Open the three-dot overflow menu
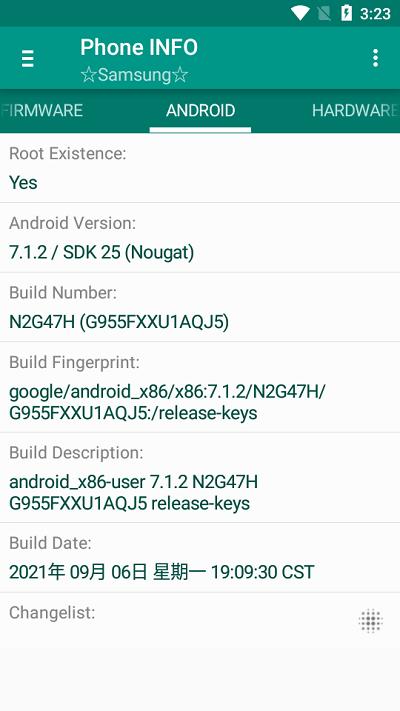This screenshot has height=711, width=400. coord(375,58)
